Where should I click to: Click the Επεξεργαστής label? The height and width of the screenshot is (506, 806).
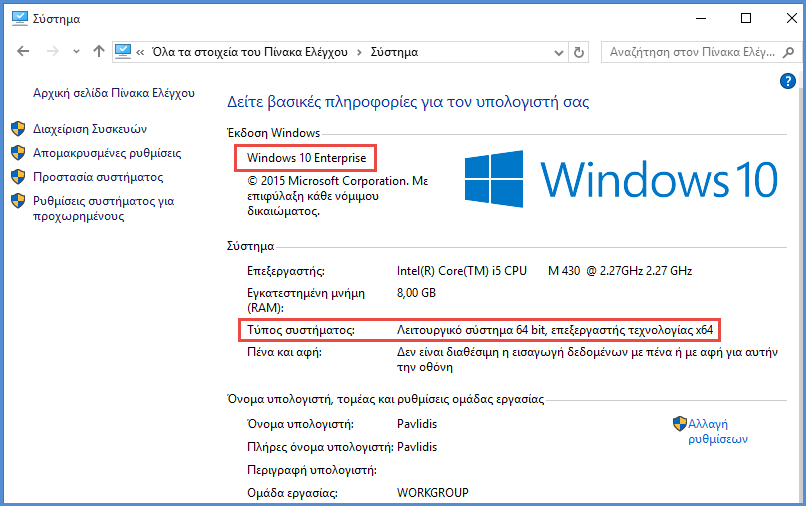[286, 271]
